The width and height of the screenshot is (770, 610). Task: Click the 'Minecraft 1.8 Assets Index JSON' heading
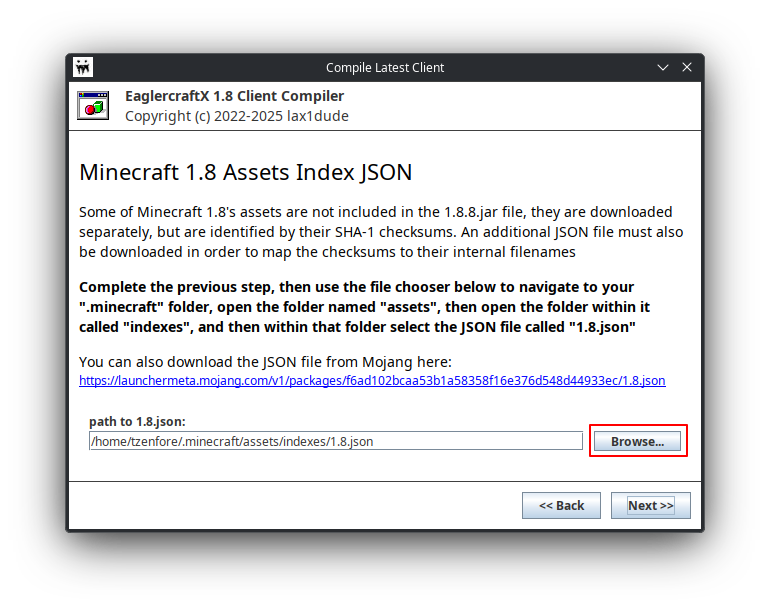coord(246,172)
